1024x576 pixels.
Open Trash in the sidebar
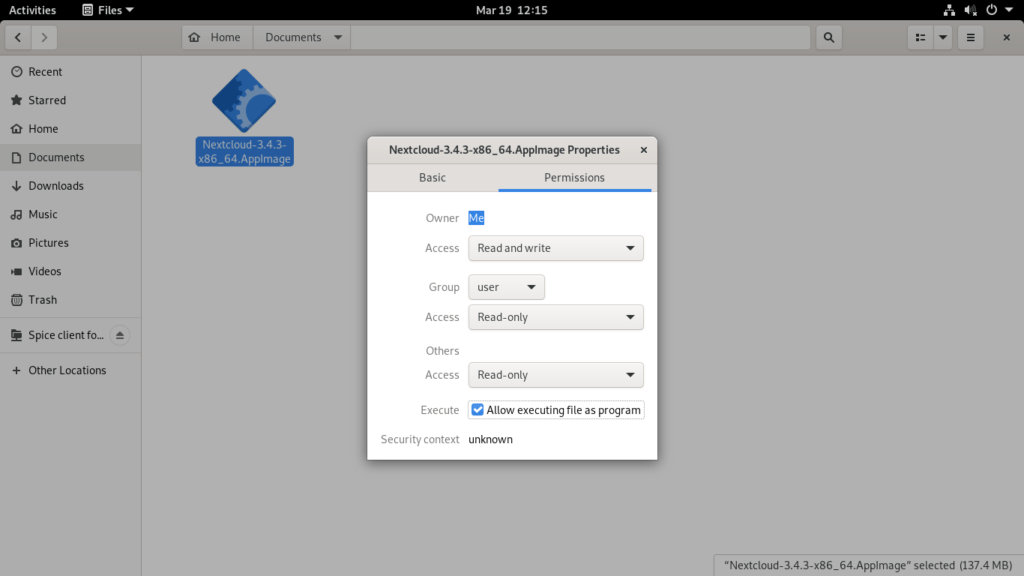[71, 300]
